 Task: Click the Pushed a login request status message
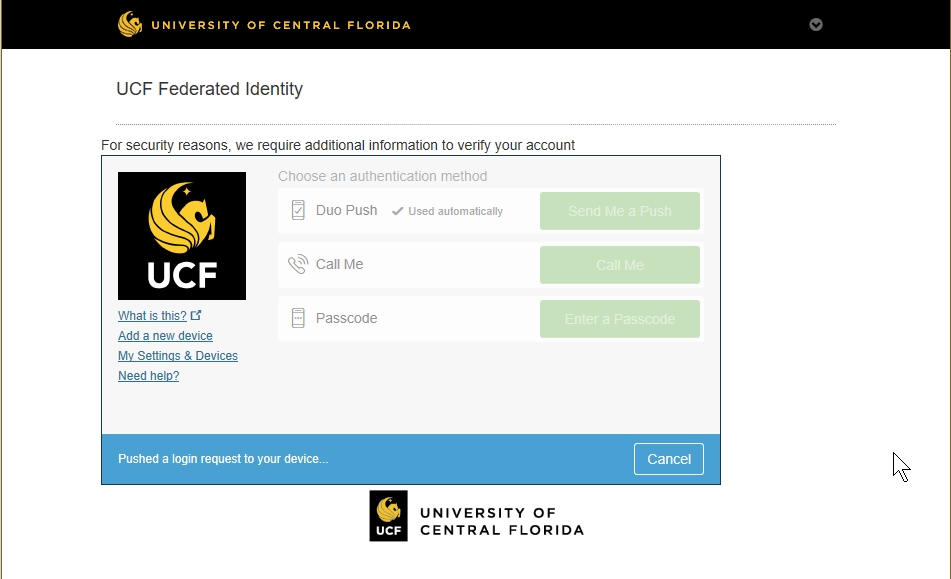pyautogui.click(x=223, y=459)
